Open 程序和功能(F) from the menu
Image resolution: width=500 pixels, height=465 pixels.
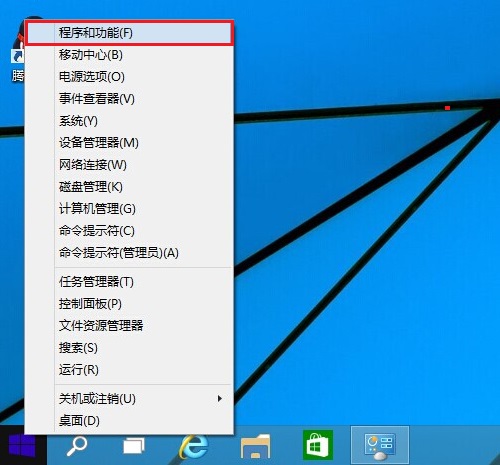click(129, 33)
